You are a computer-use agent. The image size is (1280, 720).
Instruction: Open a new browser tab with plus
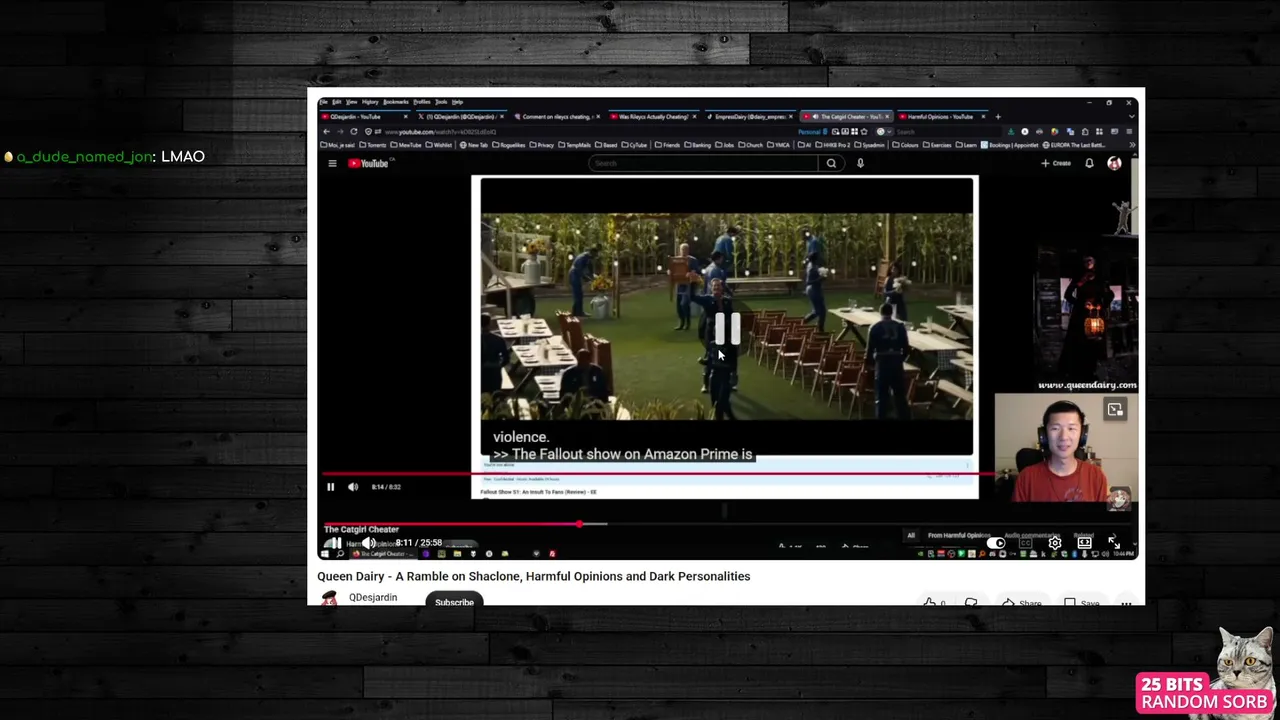(x=997, y=116)
